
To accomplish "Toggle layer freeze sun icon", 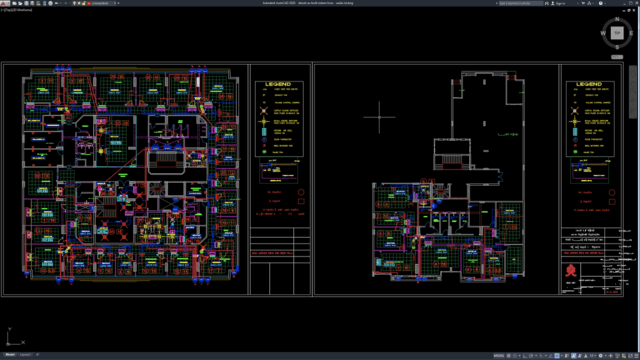I will 79,3.
